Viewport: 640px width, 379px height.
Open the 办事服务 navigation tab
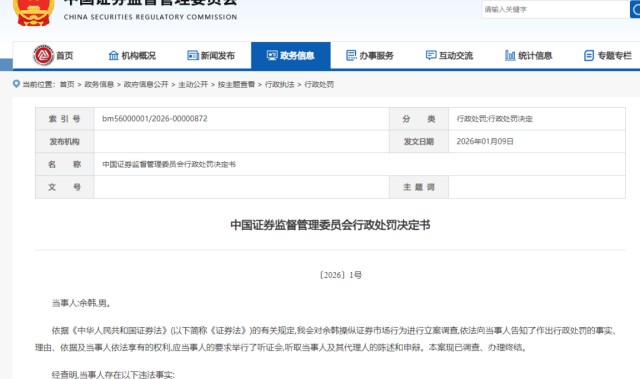coord(370,55)
